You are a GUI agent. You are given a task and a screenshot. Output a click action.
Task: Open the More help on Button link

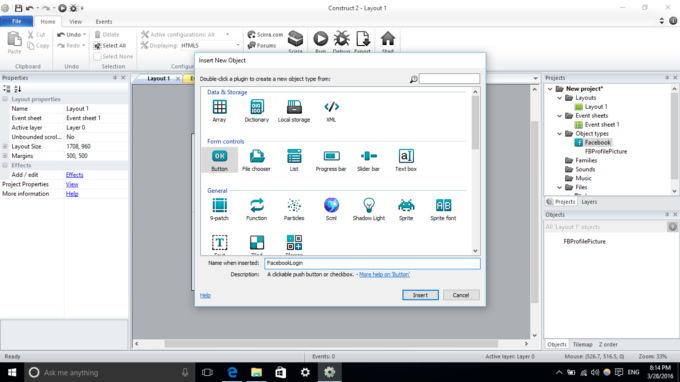(384, 274)
